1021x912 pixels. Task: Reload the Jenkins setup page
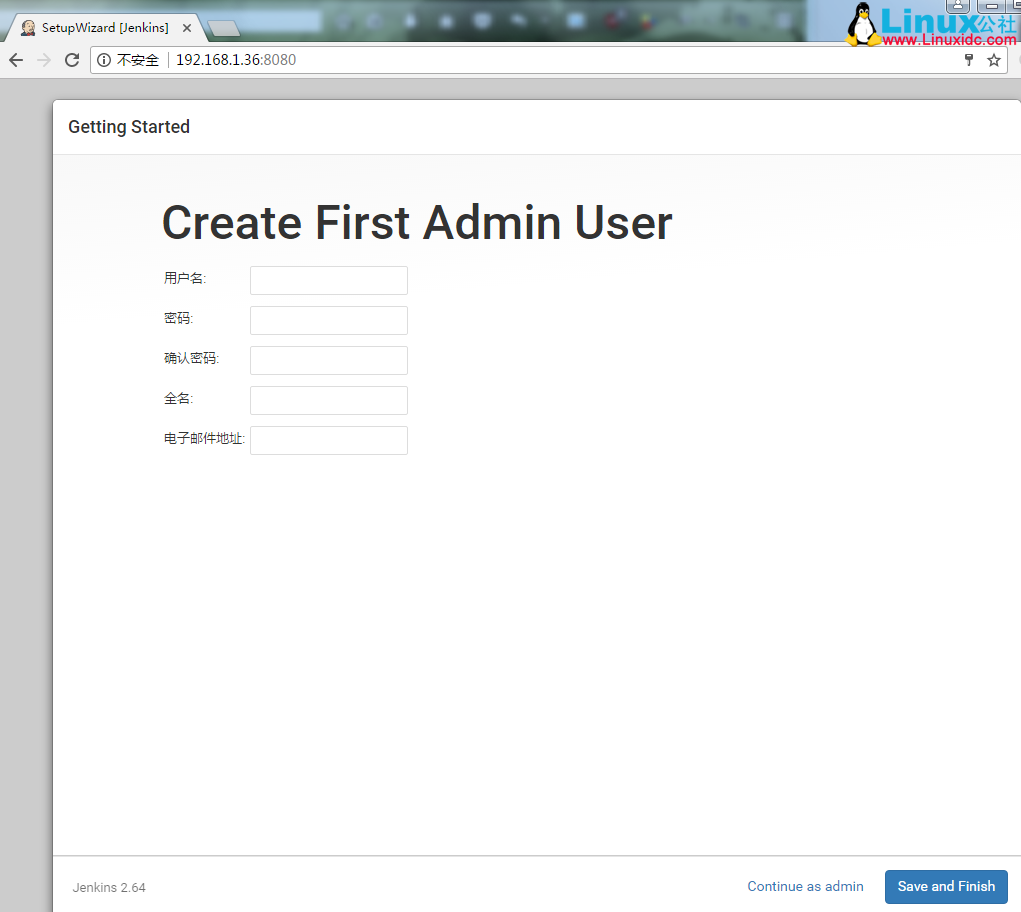(71, 60)
